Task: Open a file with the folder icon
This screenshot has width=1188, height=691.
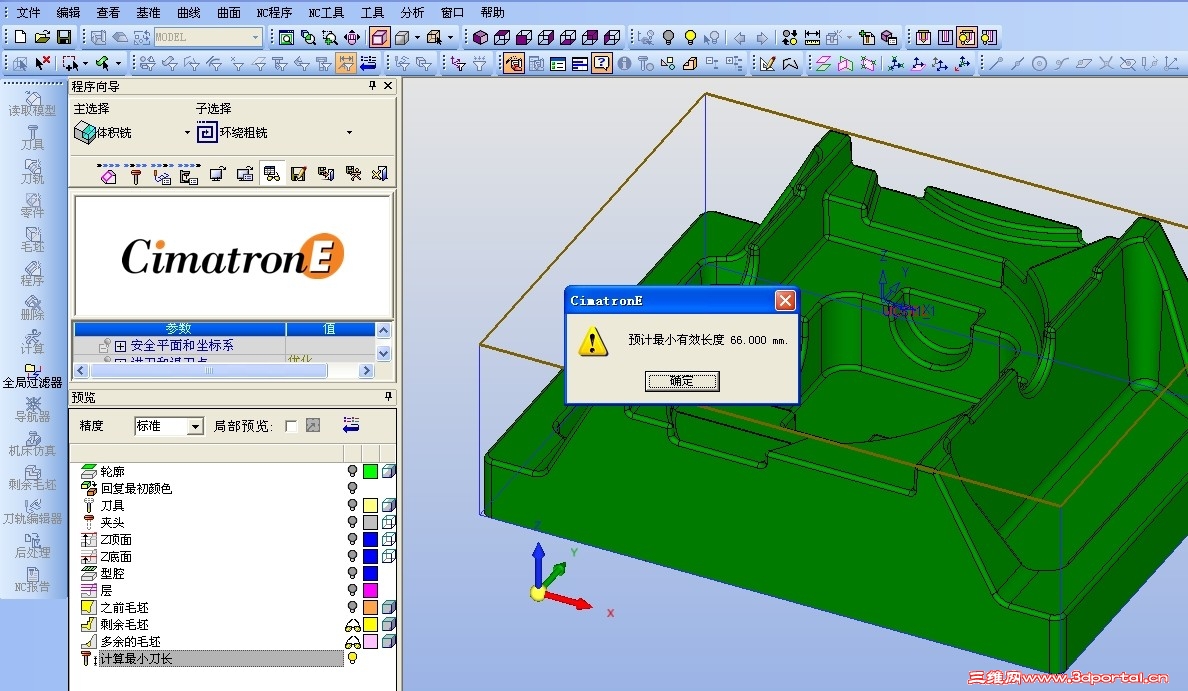Action: click(42, 37)
